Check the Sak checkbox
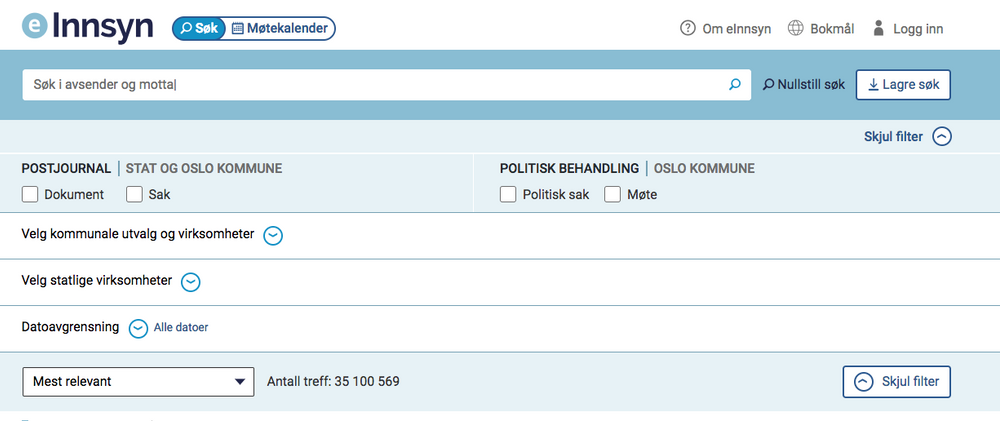Viewport: 1000px width, 421px height. [x=134, y=195]
